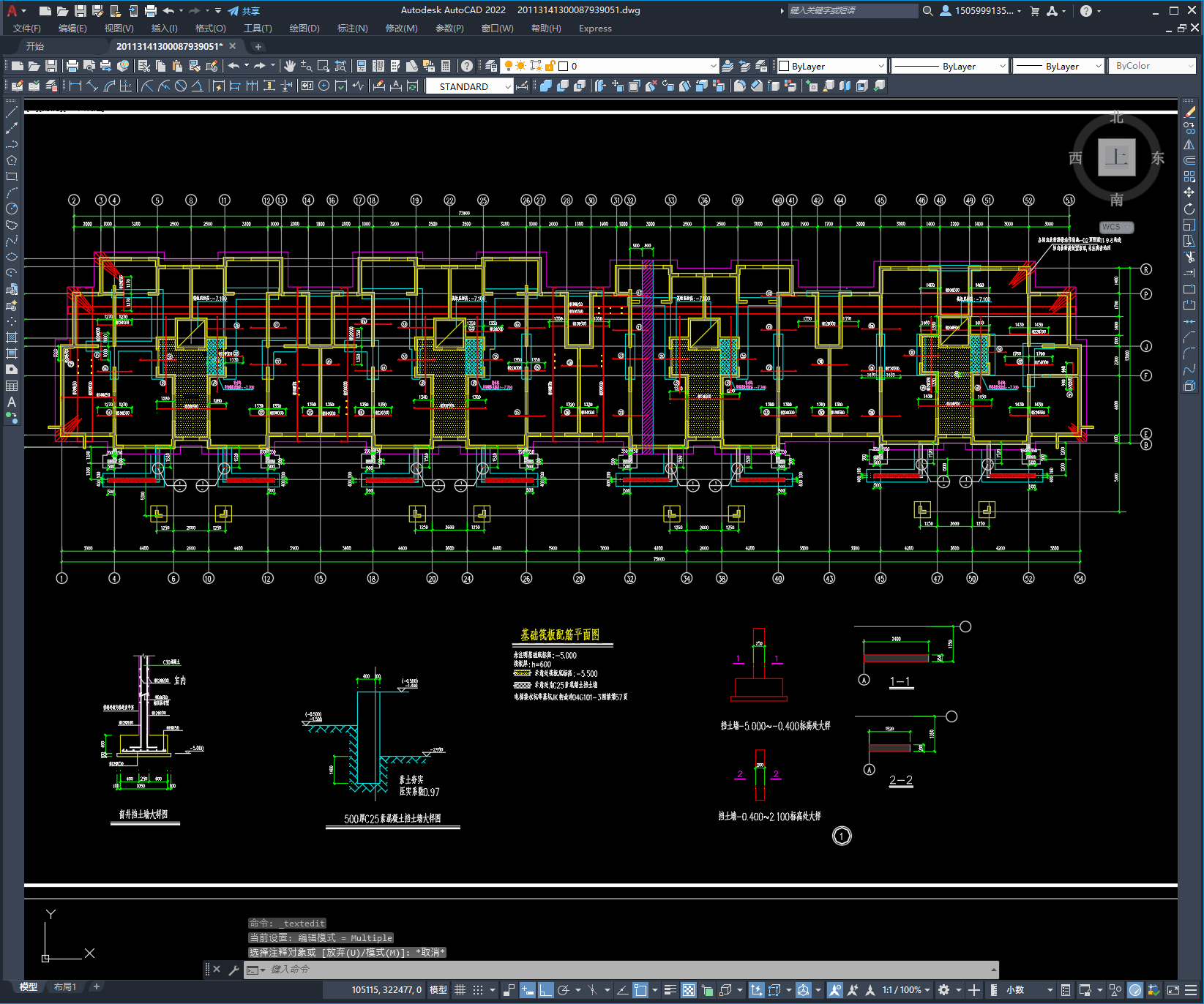Click the new drawing tab plus button

tap(258, 46)
